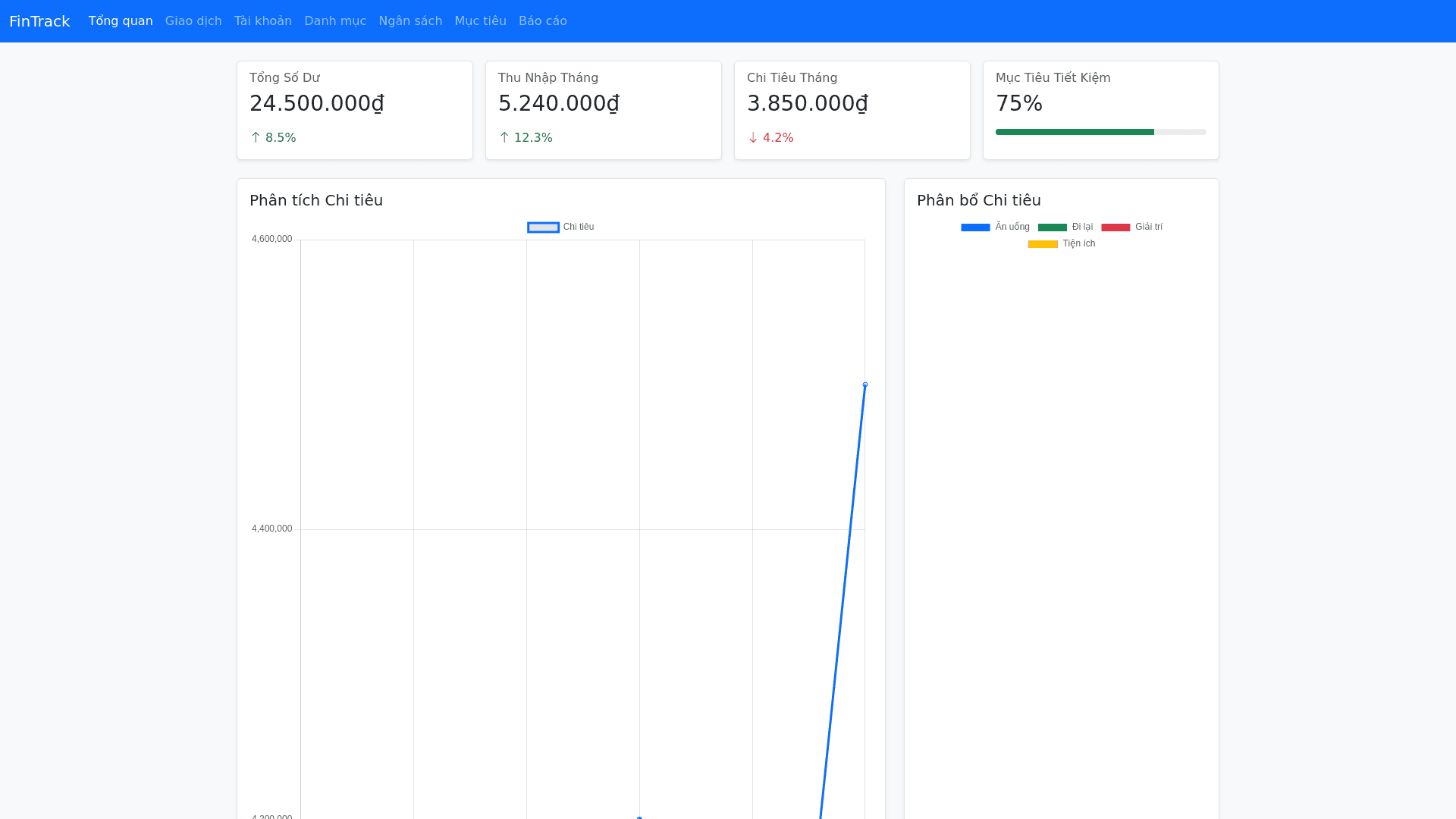
Task: Open the Tổng quan tab
Action: [x=121, y=21]
